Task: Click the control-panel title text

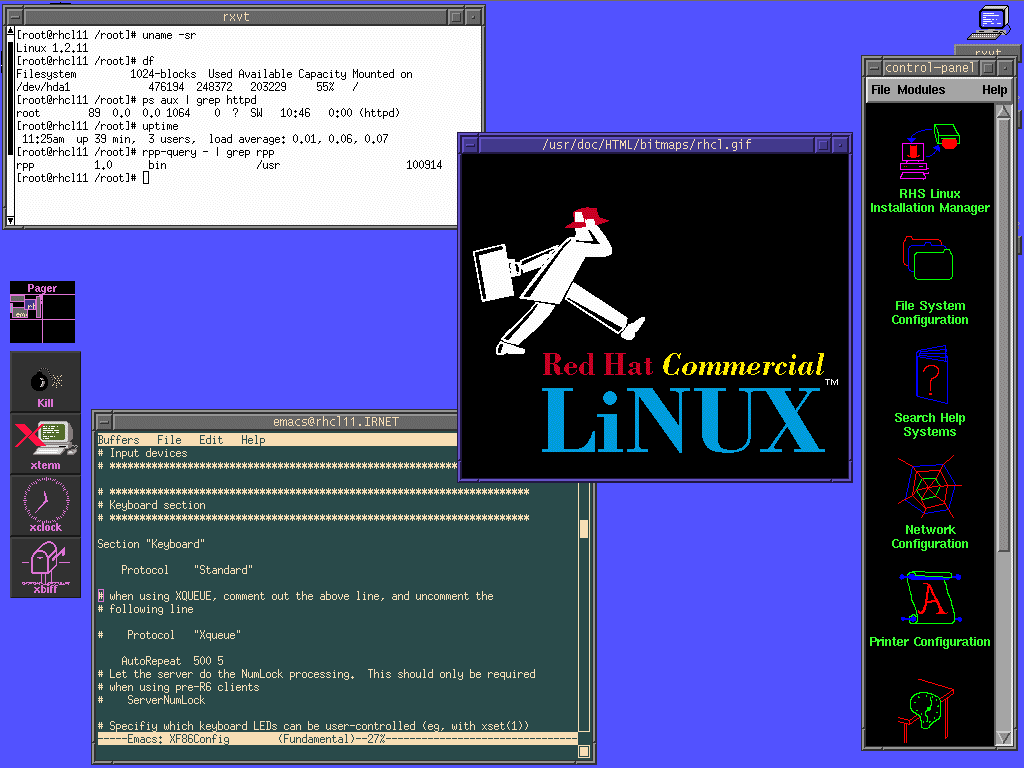Action: [x=929, y=68]
